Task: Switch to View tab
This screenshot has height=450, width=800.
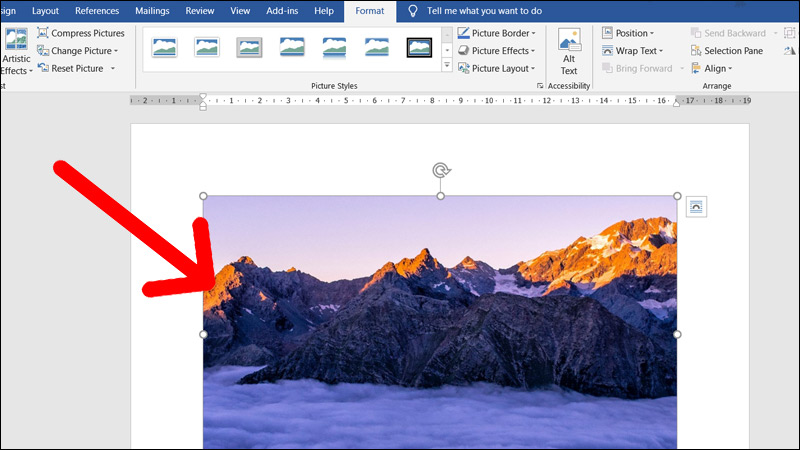Action: click(240, 11)
